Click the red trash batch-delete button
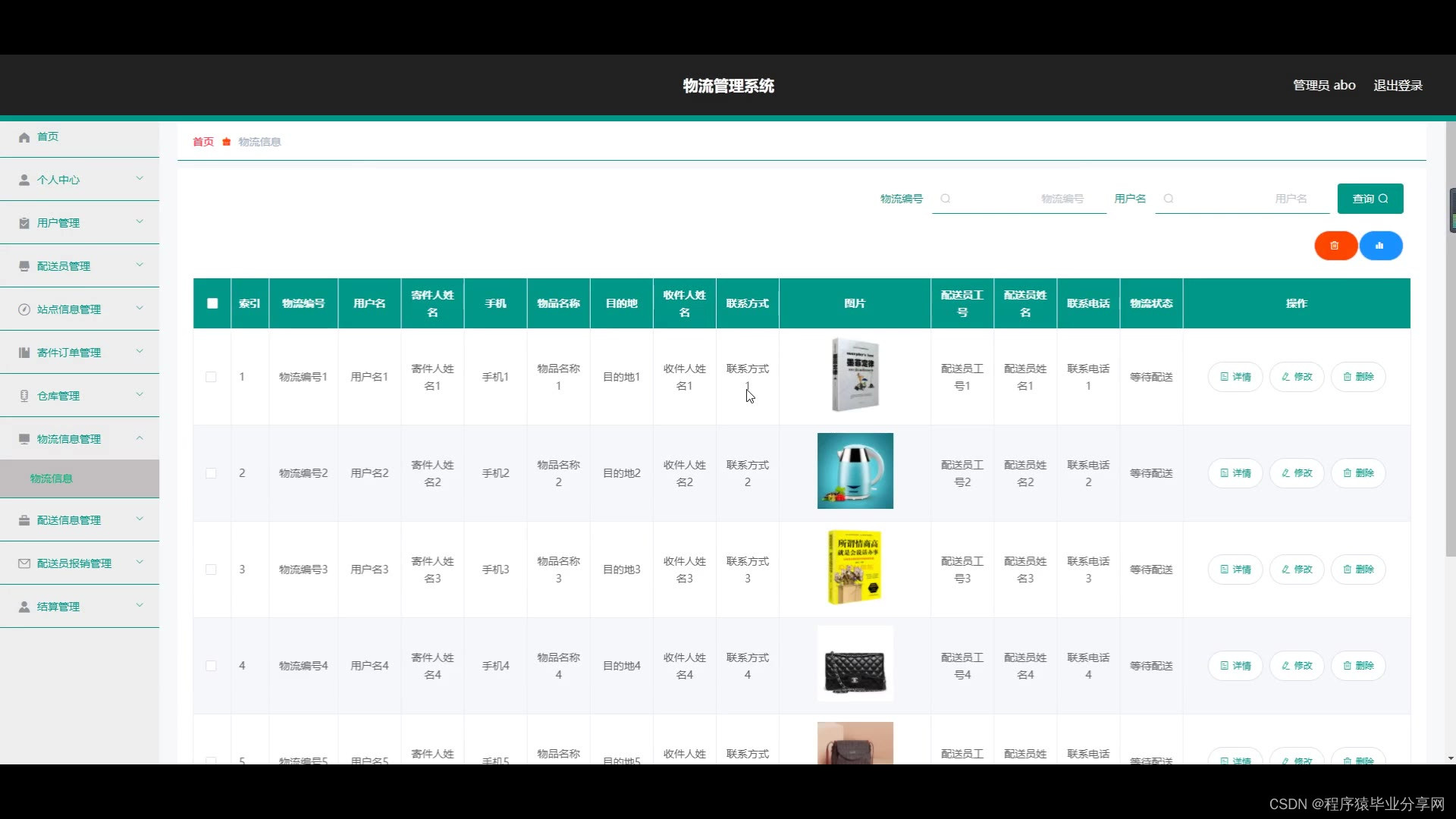Screen dimensions: 1456x819 [1335, 246]
